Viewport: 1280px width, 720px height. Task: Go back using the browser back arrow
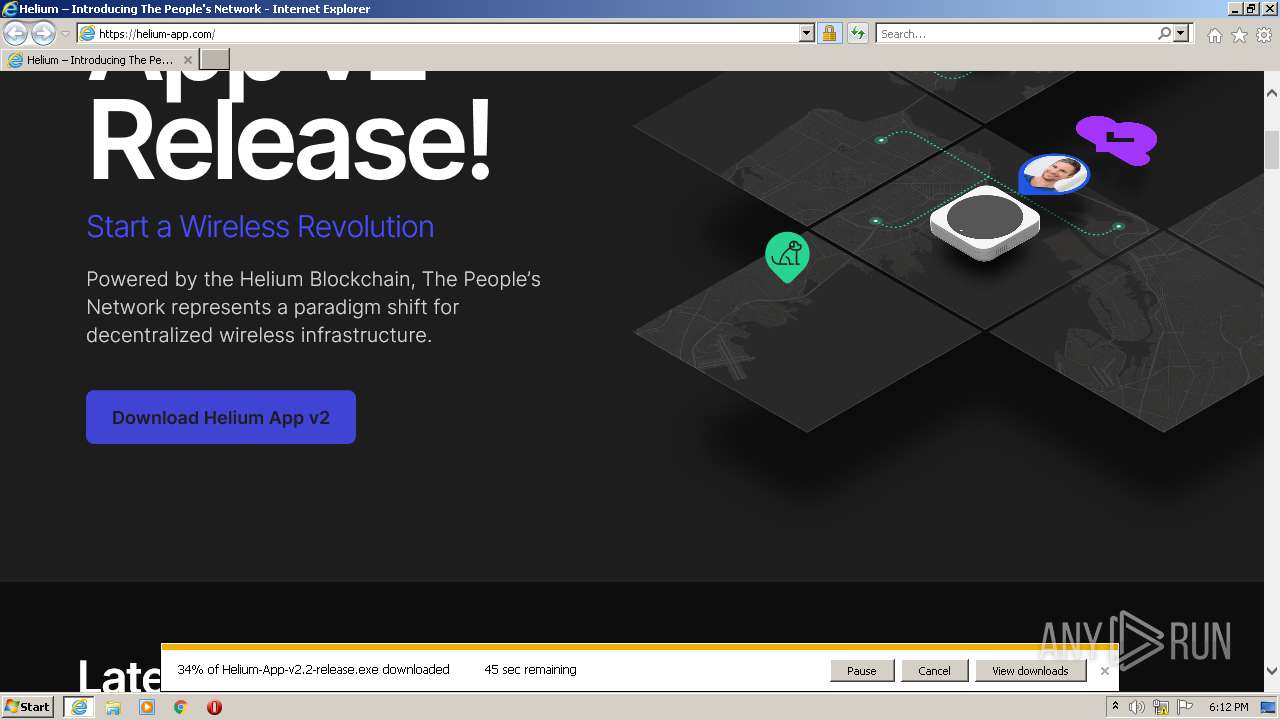pos(15,34)
